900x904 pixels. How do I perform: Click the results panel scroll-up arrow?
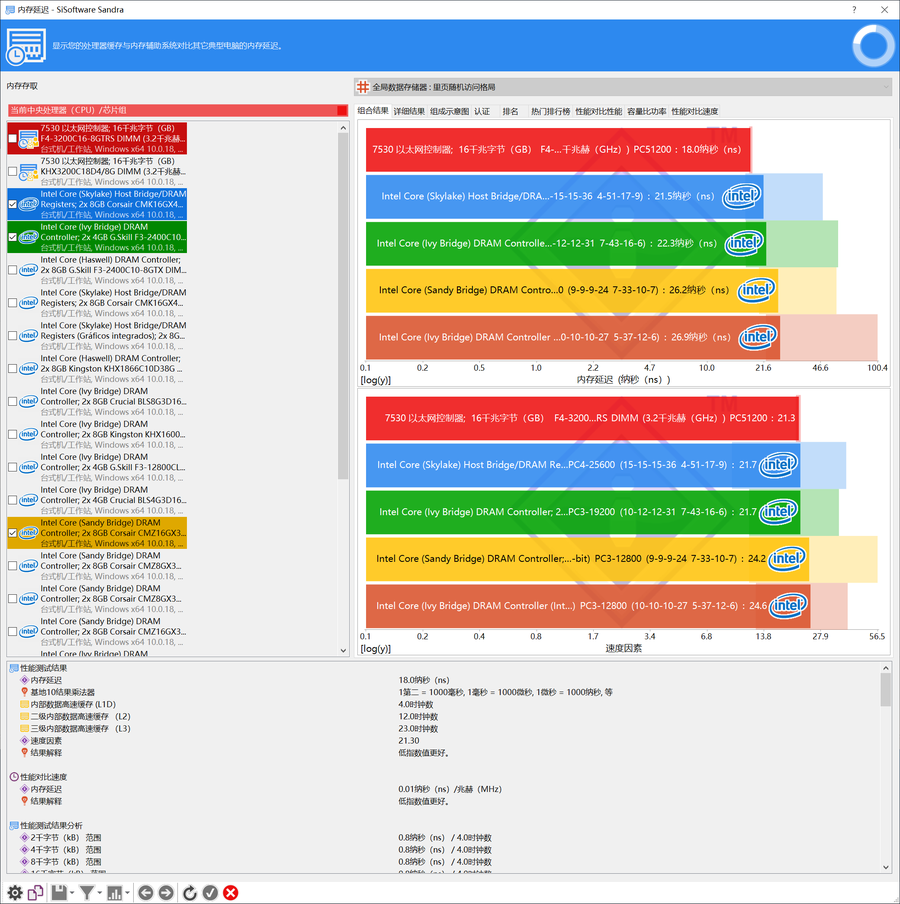coord(886,668)
